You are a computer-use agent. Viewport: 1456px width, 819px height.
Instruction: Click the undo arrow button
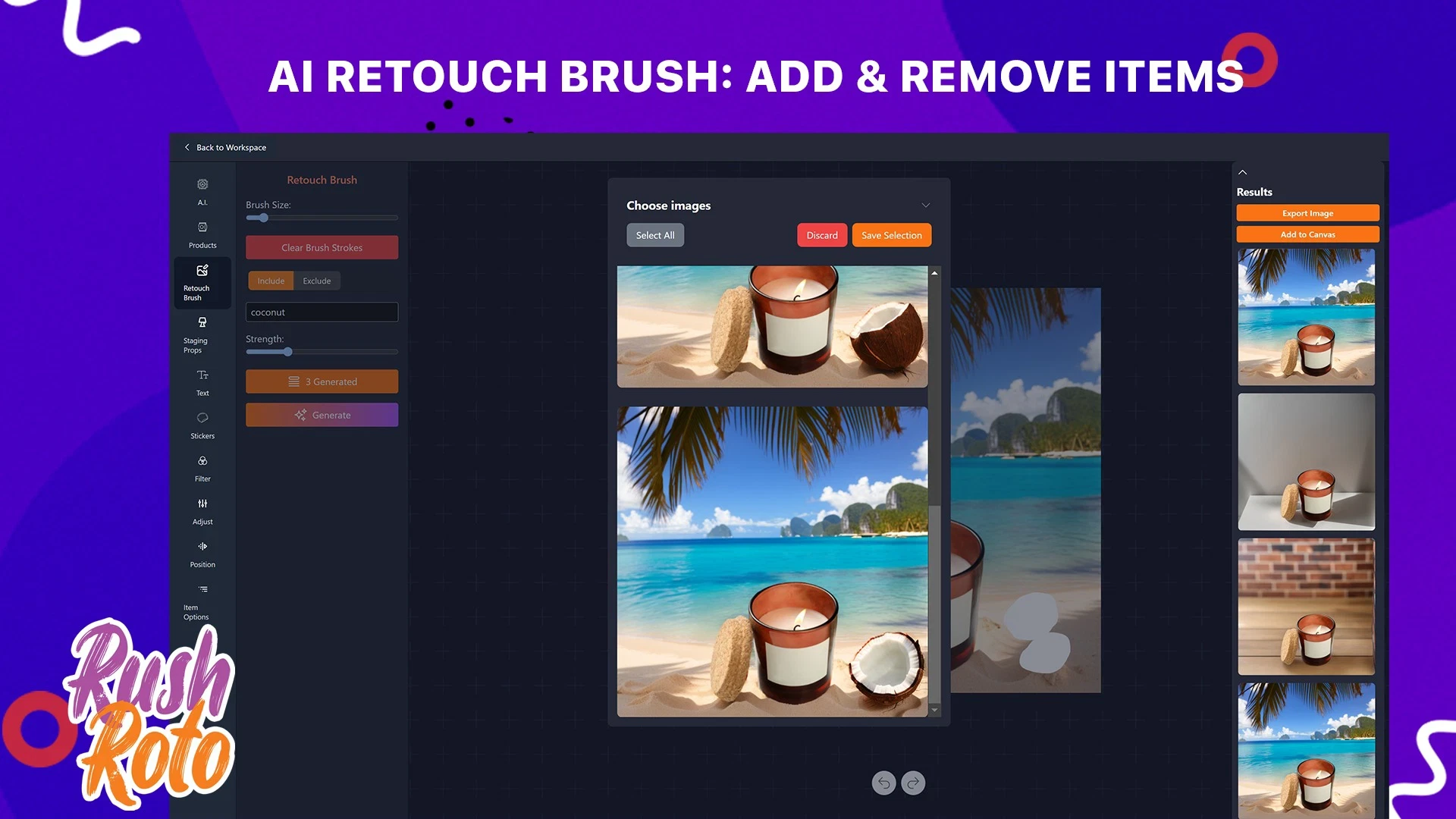[x=883, y=783]
